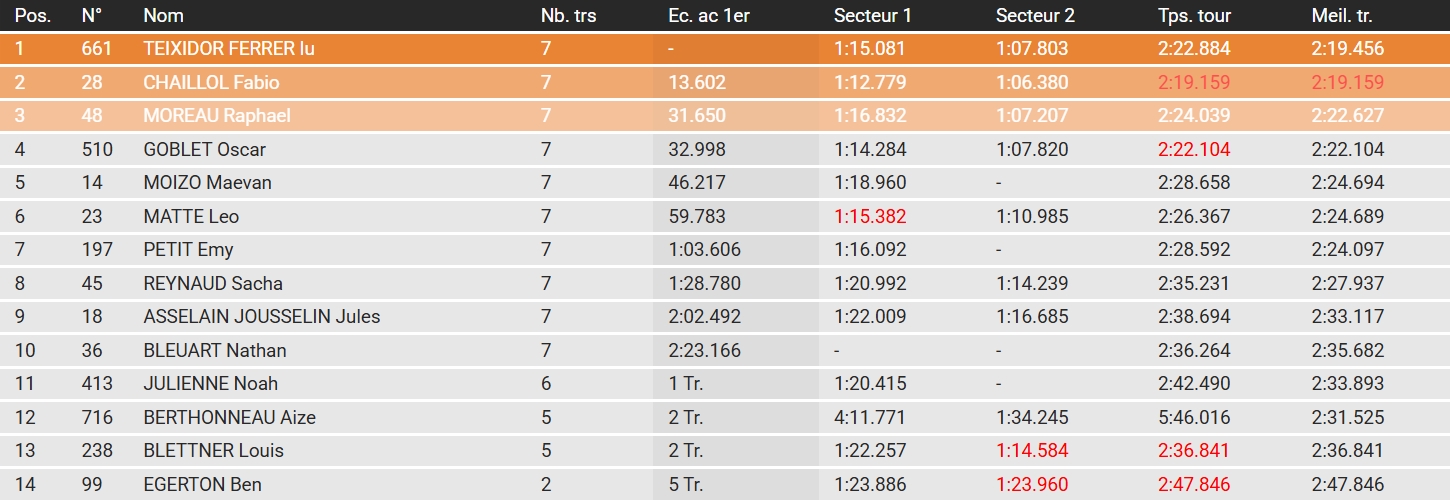Select rider TEIXIDOR FERRER Iu
This screenshot has width=1450, height=500.
pos(229,49)
